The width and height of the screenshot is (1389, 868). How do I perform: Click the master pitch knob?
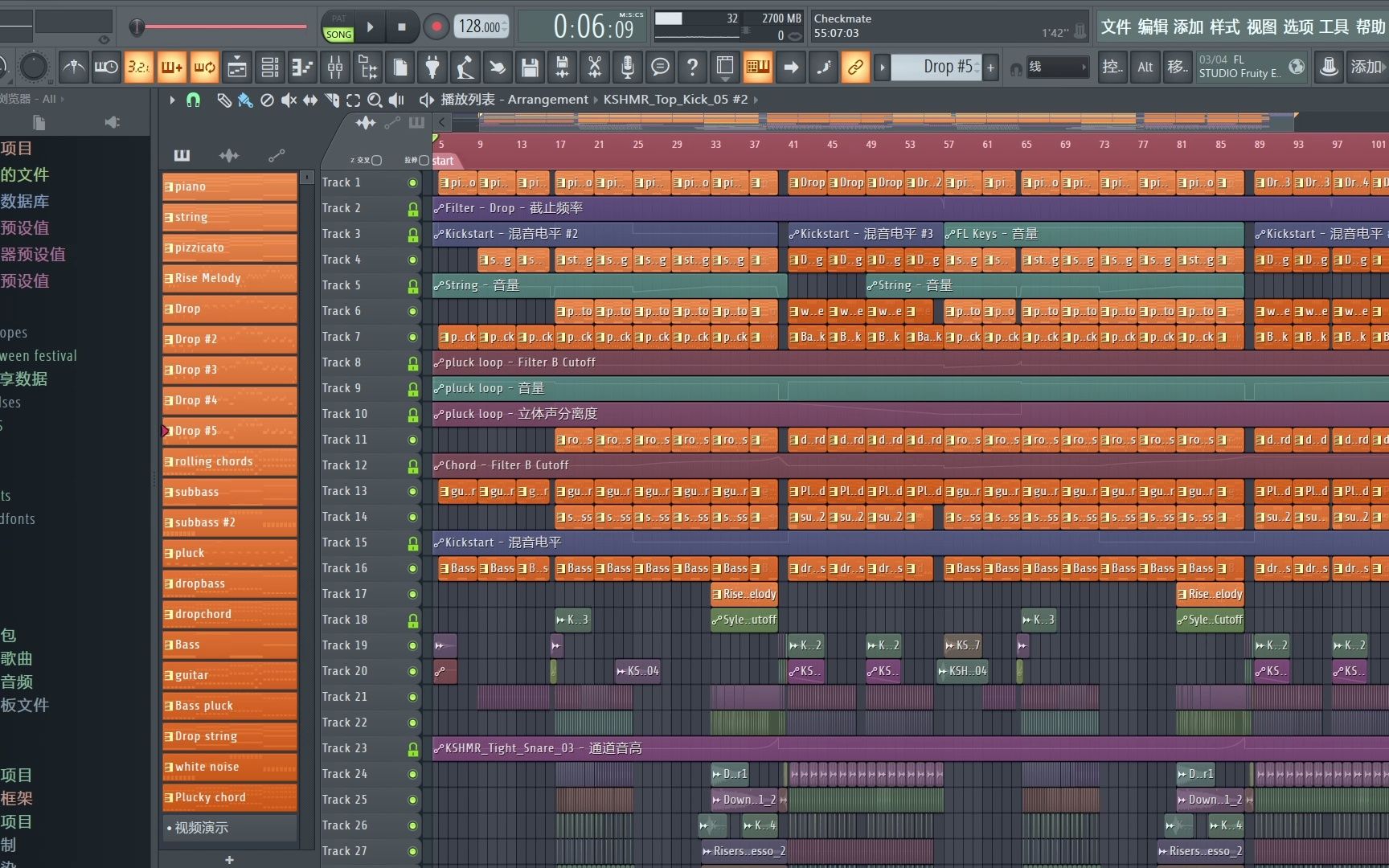click(x=33, y=67)
